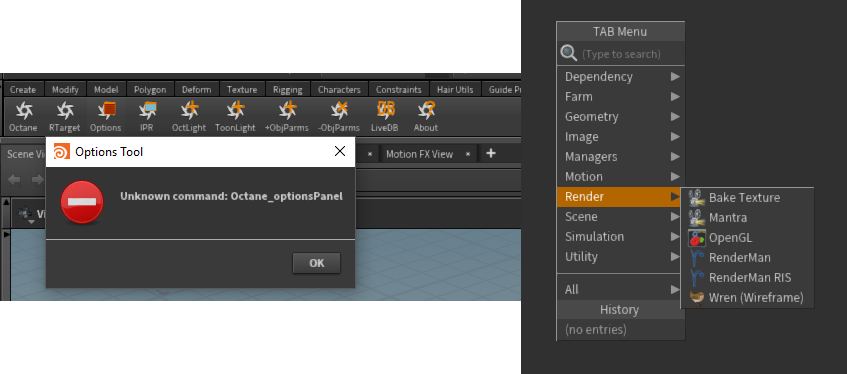847x374 pixels.
Task: Switch to the Characters shelf tab
Action: [339, 90]
